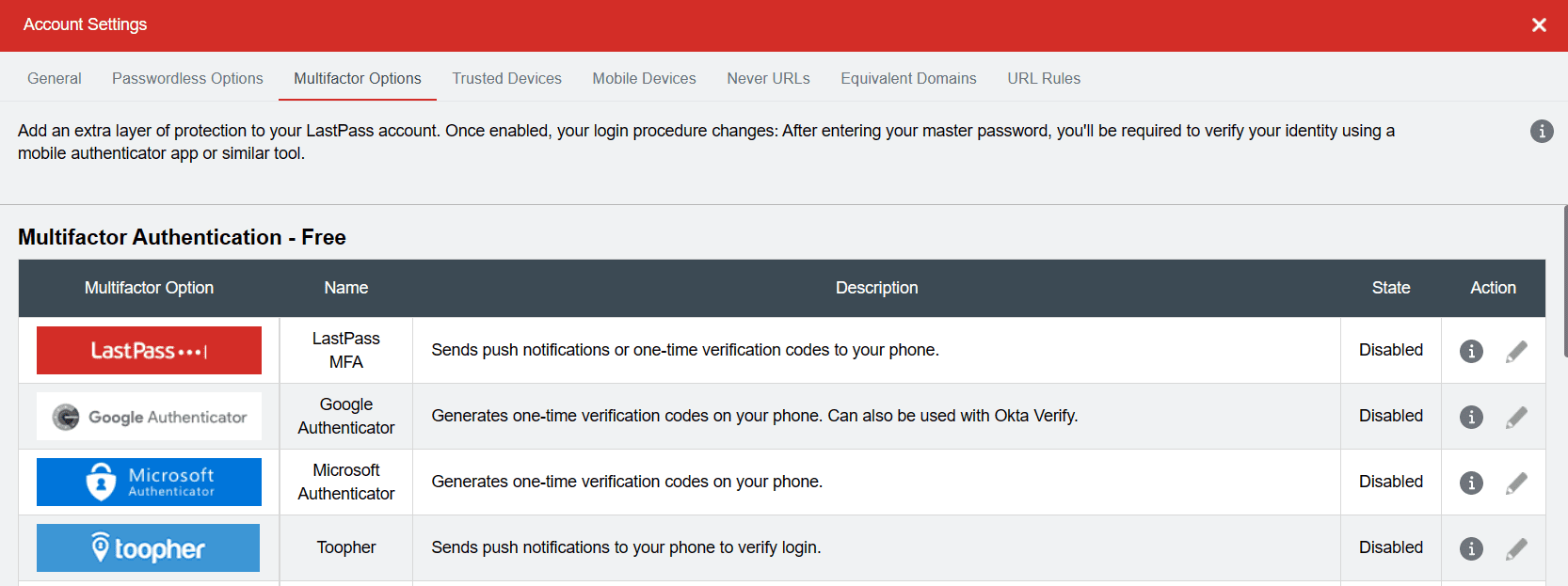The width and height of the screenshot is (1568, 586).
Task: Go to the URL Rules tab
Action: 1044,78
